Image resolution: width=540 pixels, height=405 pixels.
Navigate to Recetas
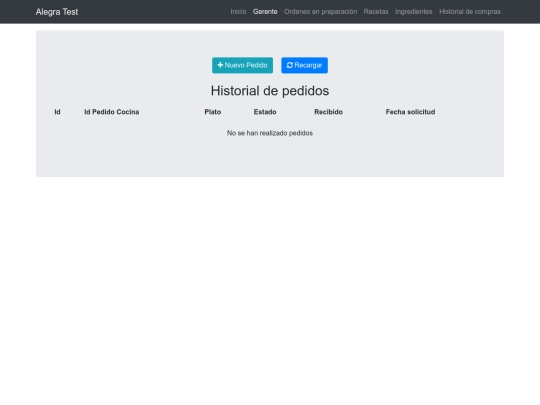376,12
